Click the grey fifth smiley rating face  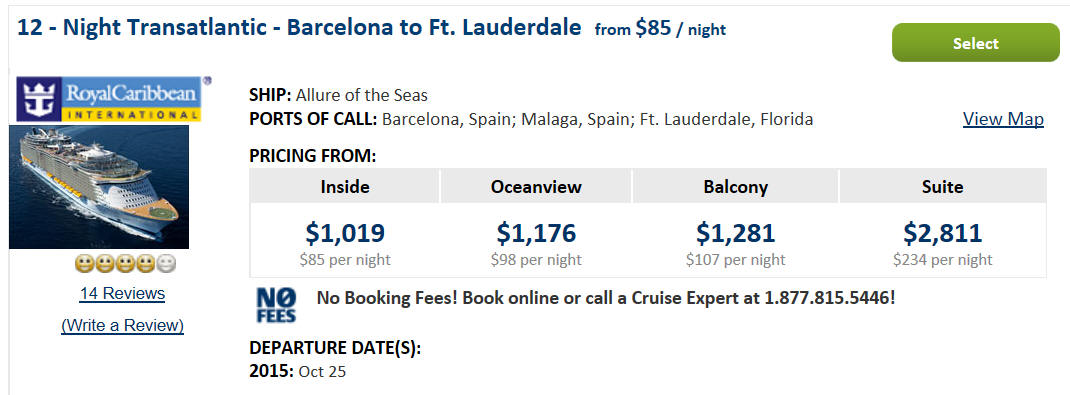point(167,264)
